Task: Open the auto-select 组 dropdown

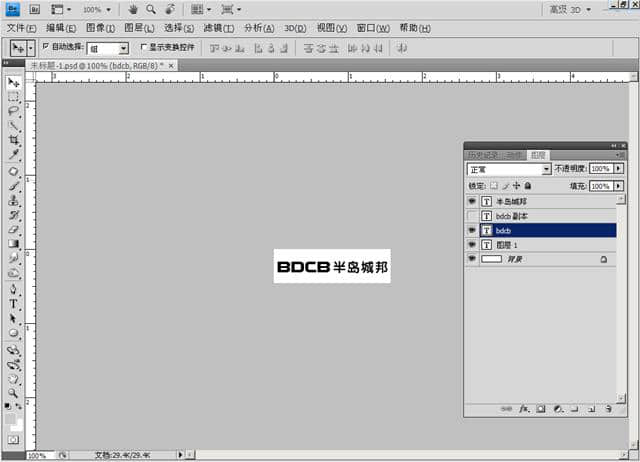Action: click(108, 48)
